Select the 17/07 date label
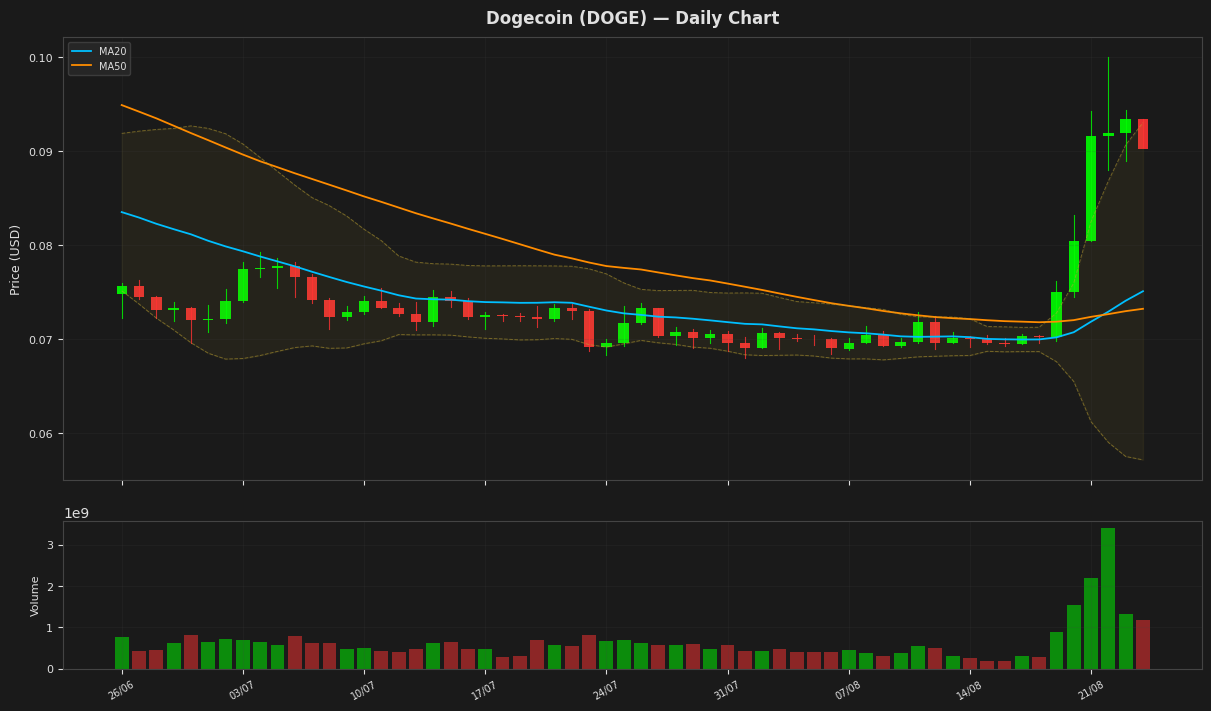 pos(484,690)
